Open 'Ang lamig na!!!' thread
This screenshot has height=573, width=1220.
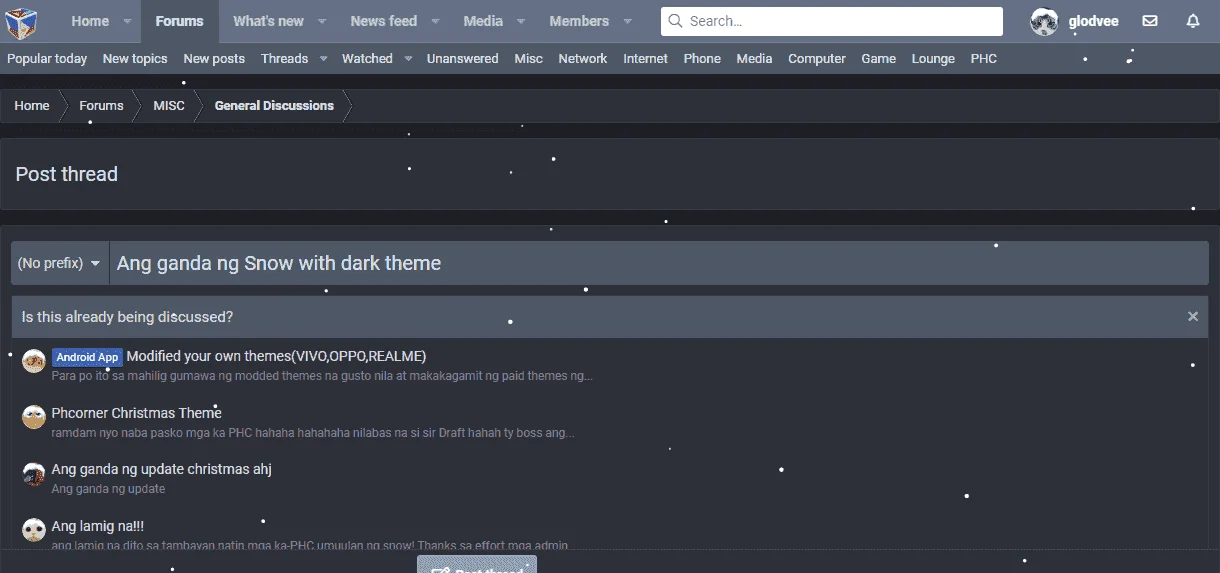[x=98, y=526]
